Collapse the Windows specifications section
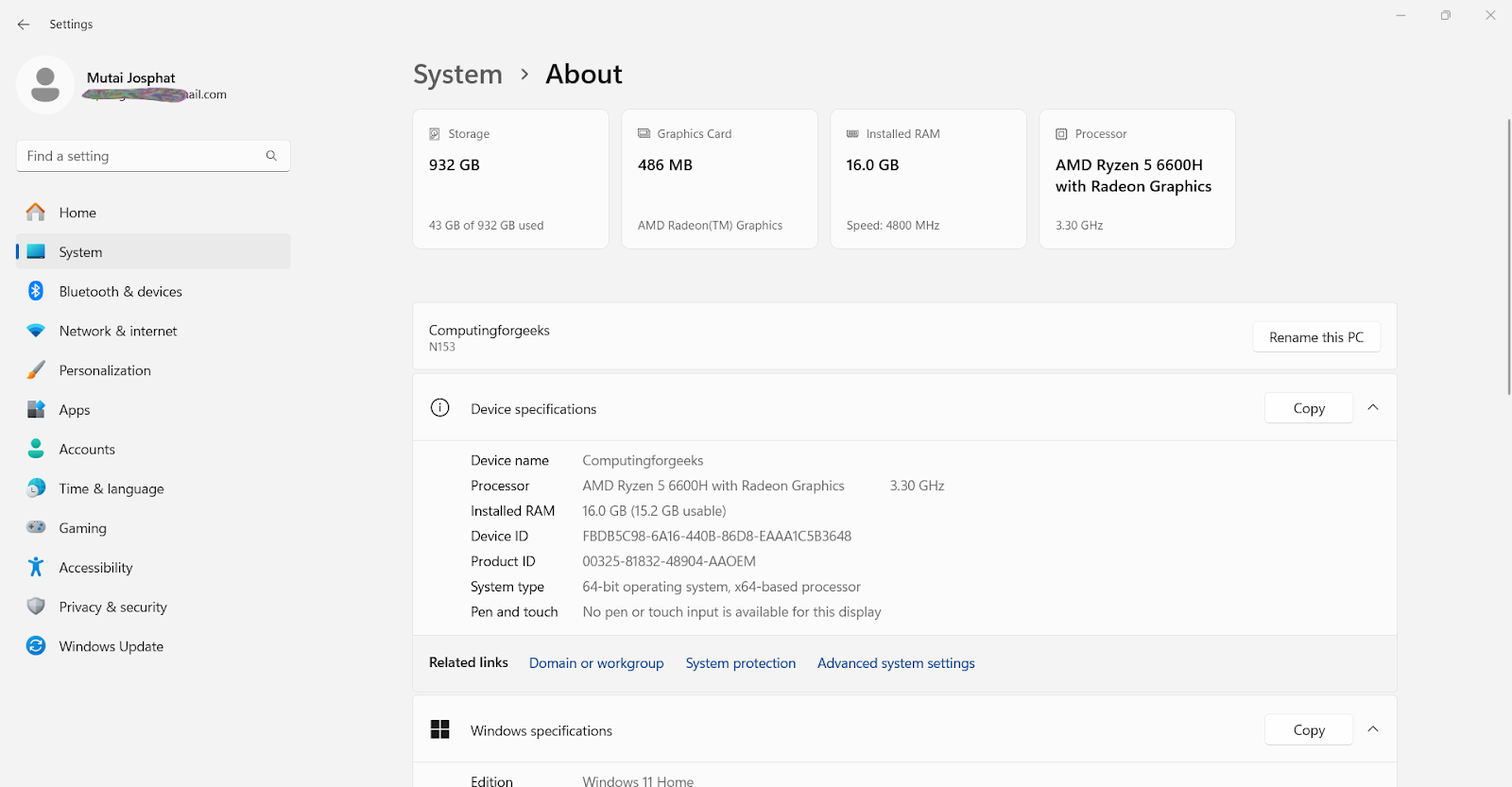 pyautogui.click(x=1373, y=729)
